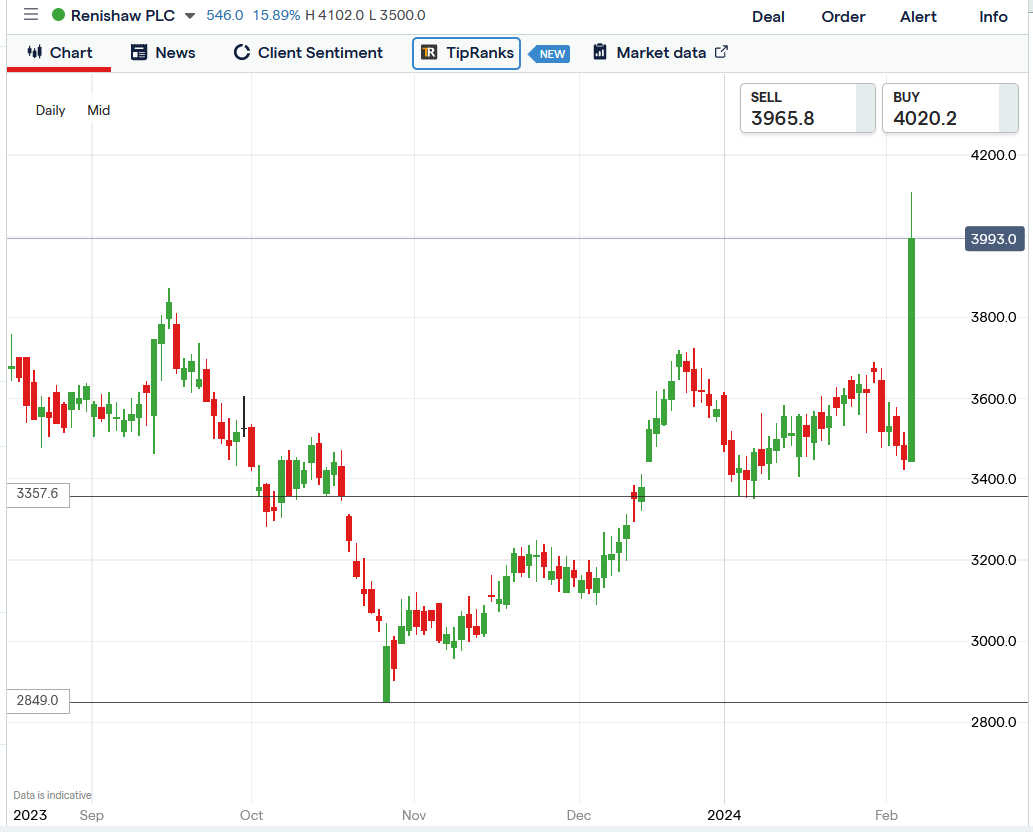This screenshot has width=1033, height=832.
Task: Click the 2024 date axis label
Action: 724,816
